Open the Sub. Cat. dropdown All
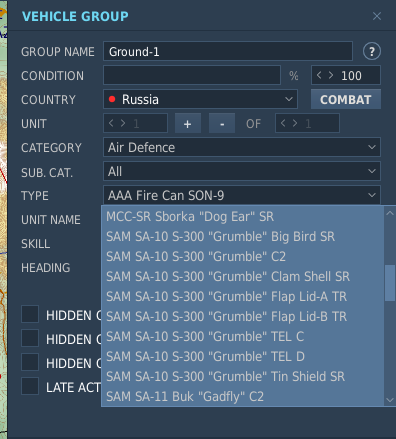Viewport: 396px width, 439px height. click(242, 171)
